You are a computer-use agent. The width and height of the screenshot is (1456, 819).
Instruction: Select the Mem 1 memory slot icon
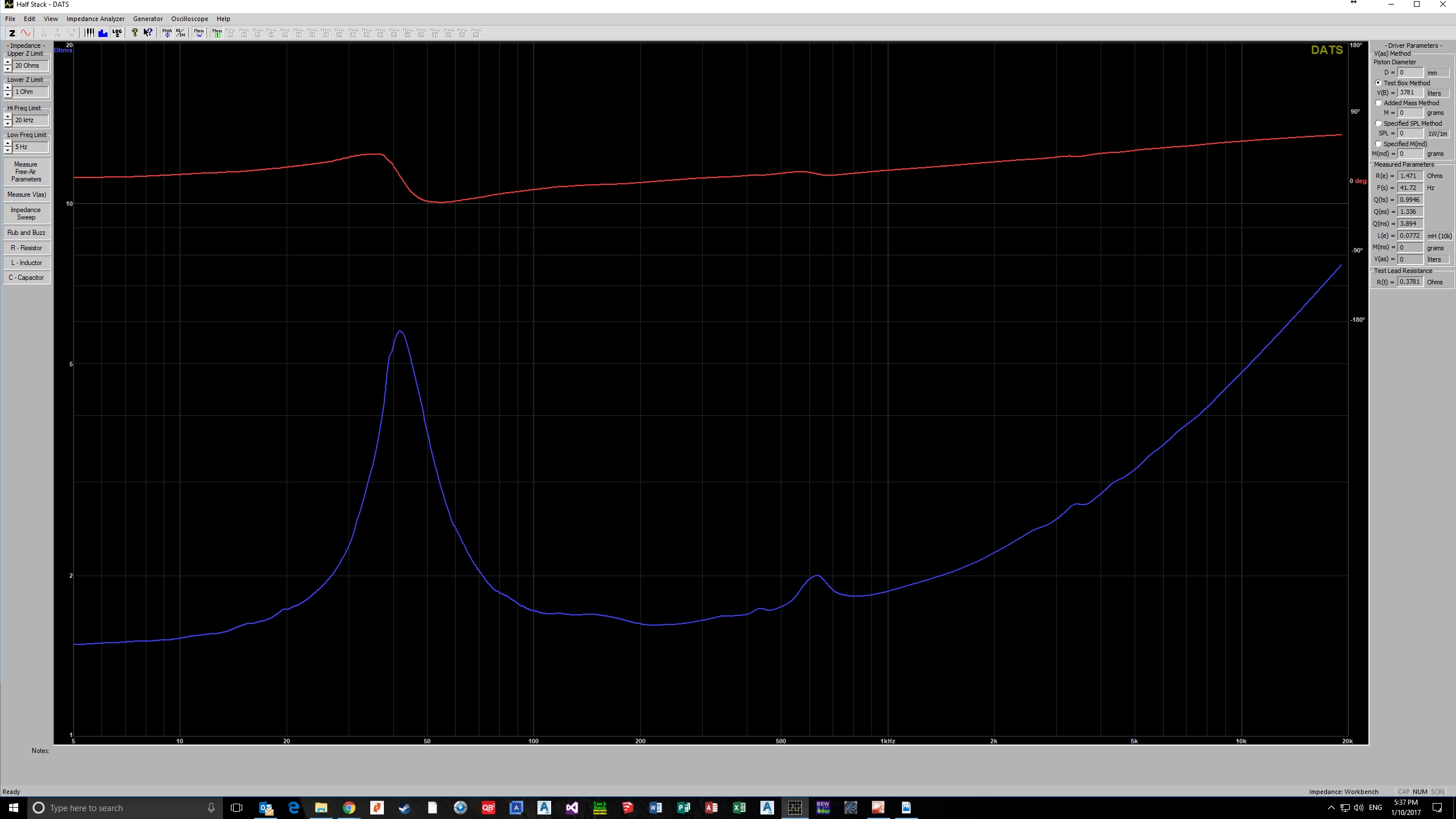(x=217, y=33)
